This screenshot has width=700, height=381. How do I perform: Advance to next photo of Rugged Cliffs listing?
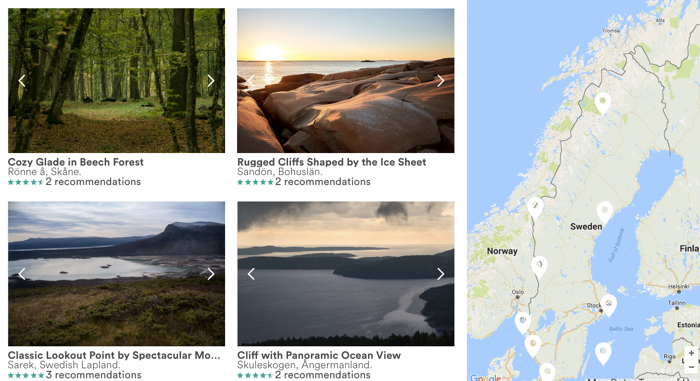tap(441, 81)
